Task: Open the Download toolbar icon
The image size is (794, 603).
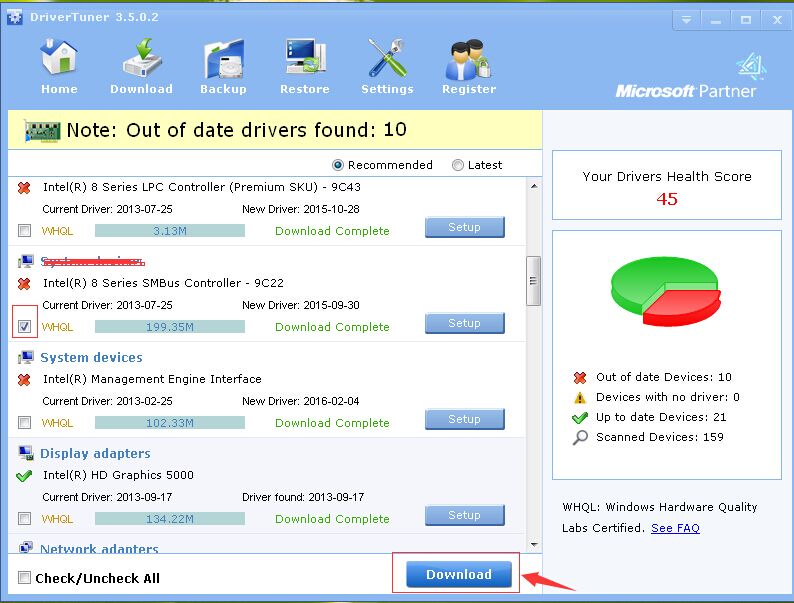Action: click(x=141, y=66)
